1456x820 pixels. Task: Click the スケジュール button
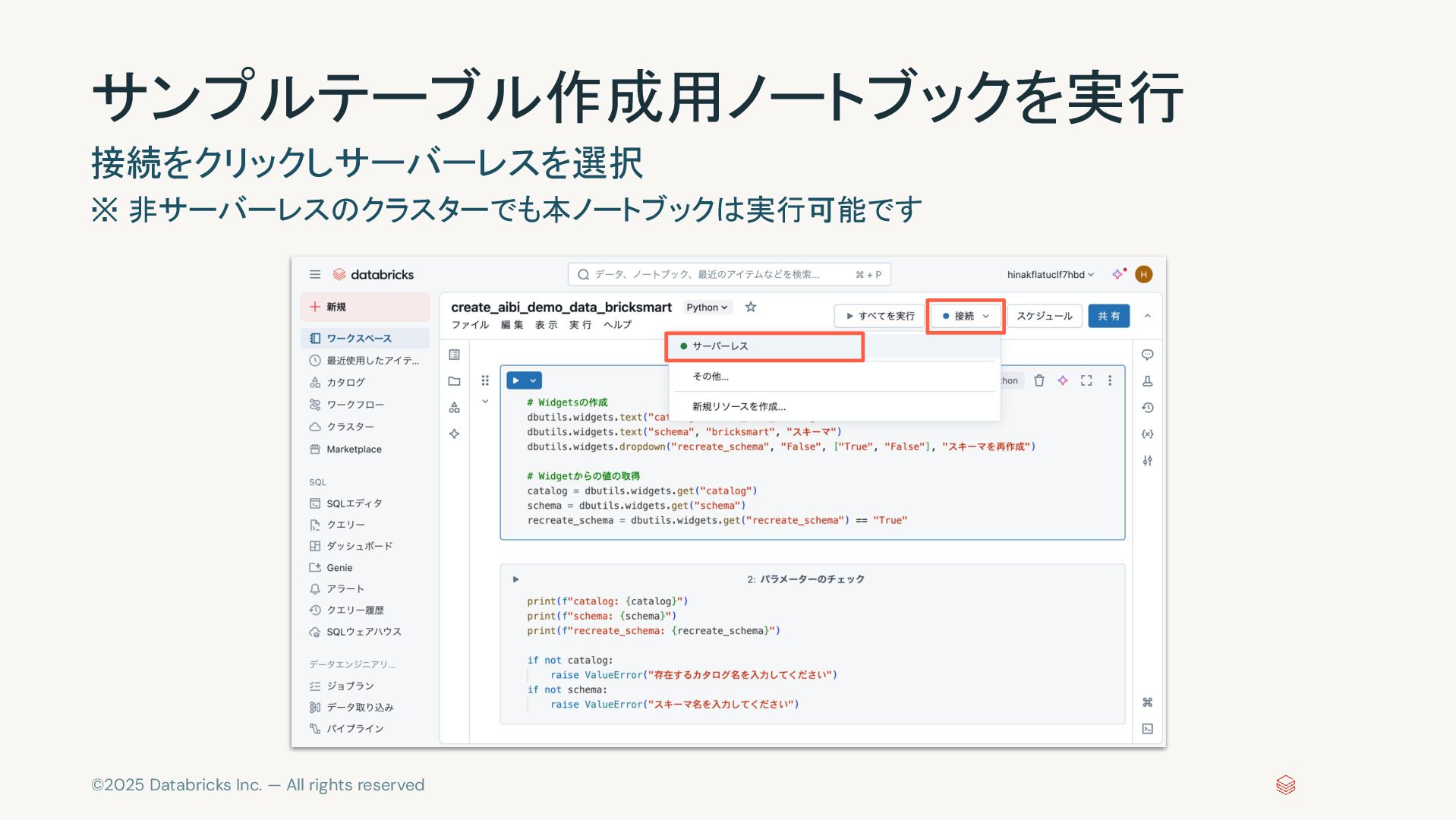[1045, 316]
